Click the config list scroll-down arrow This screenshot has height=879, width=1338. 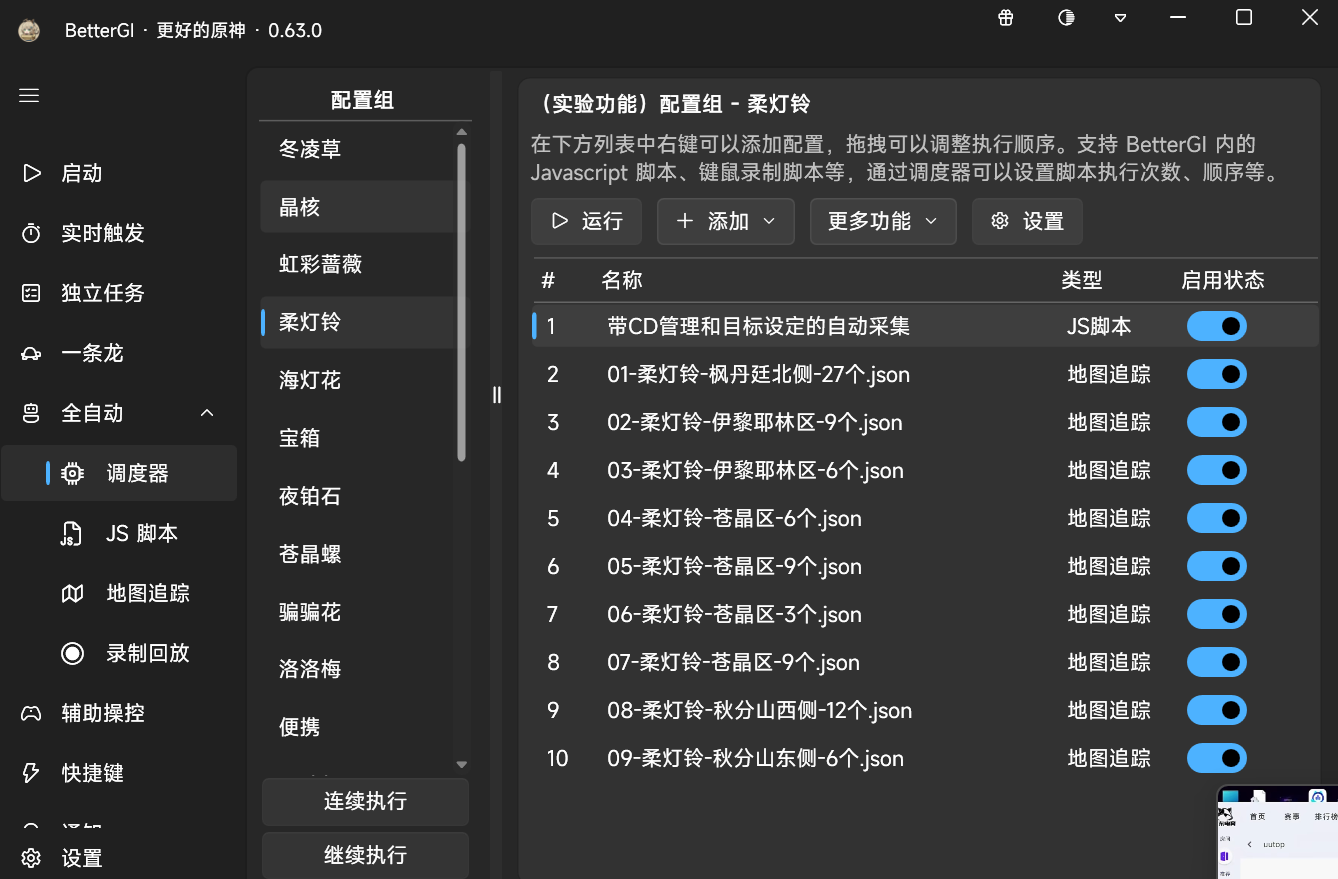pos(461,765)
